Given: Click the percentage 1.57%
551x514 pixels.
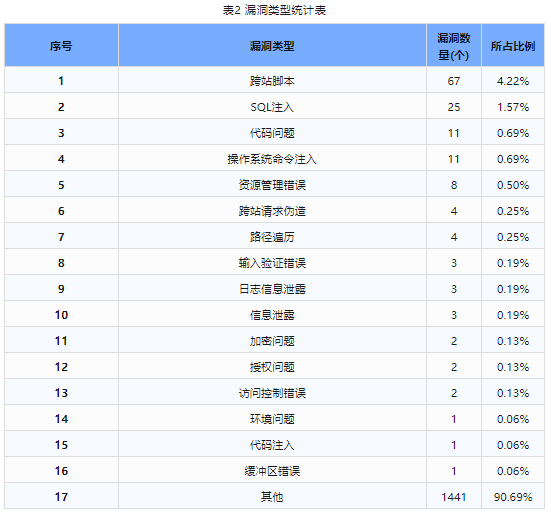Looking at the screenshot, I should pos(513,107).
